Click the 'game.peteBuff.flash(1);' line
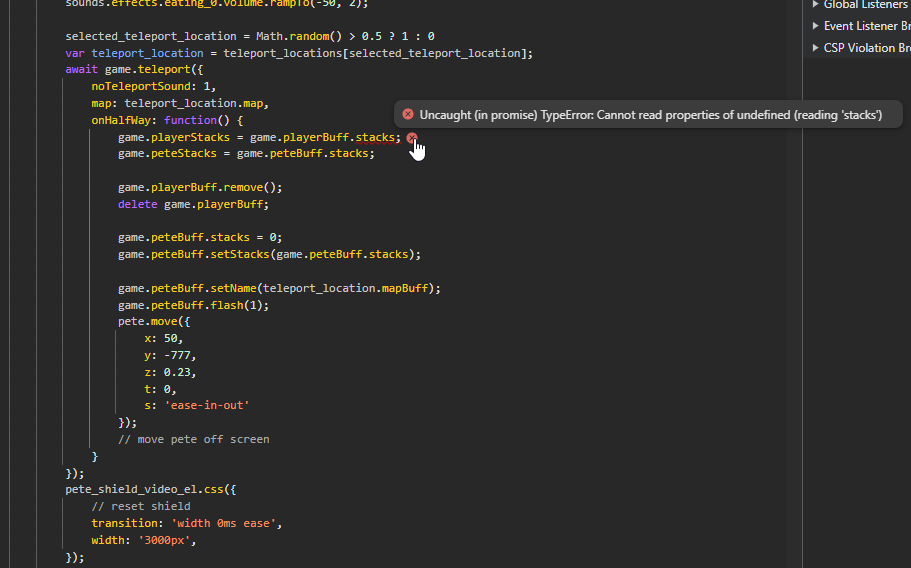This screenshot has width=911, height=568. click(193, 305)
